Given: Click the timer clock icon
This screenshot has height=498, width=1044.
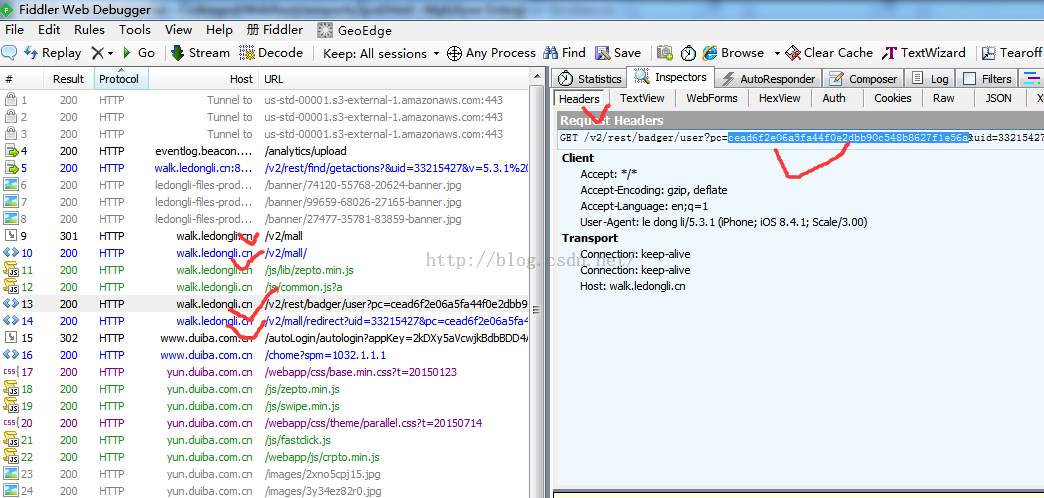Looking at the screenshot, I should point(688,53).
